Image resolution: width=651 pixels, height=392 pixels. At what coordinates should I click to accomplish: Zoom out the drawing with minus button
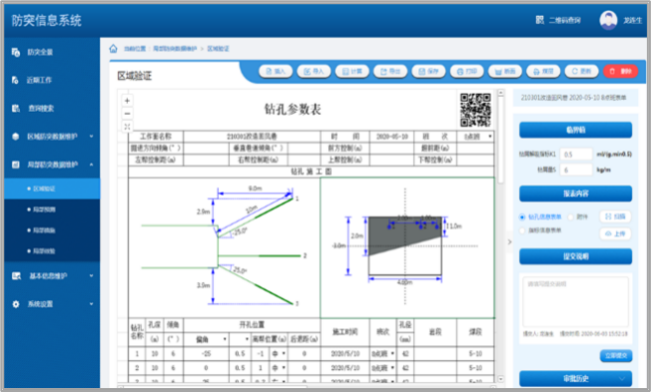pos(127,113)
